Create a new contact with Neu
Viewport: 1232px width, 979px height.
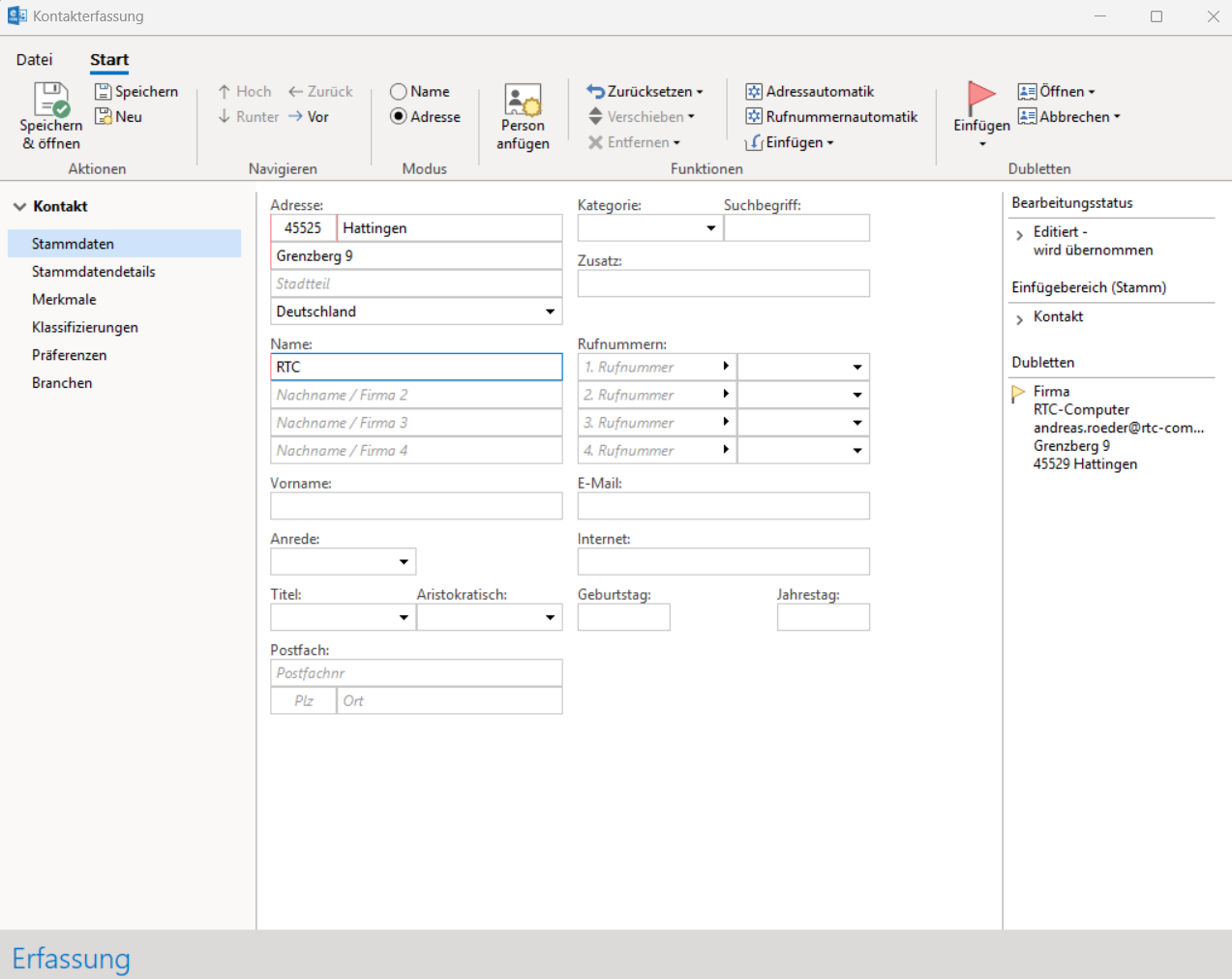click(x=118, y=117)
